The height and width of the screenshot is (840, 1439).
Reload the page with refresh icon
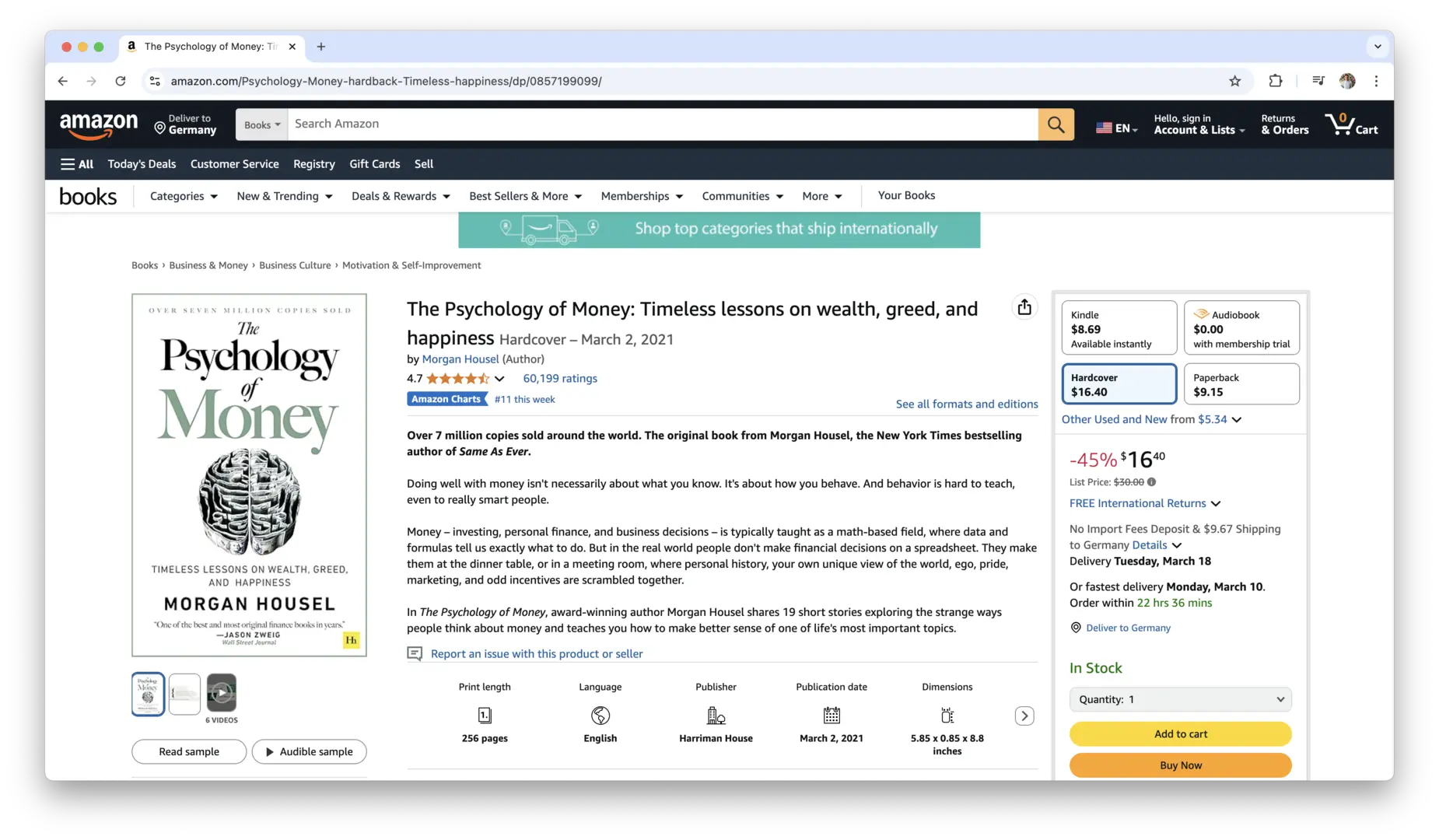point(121,81)
